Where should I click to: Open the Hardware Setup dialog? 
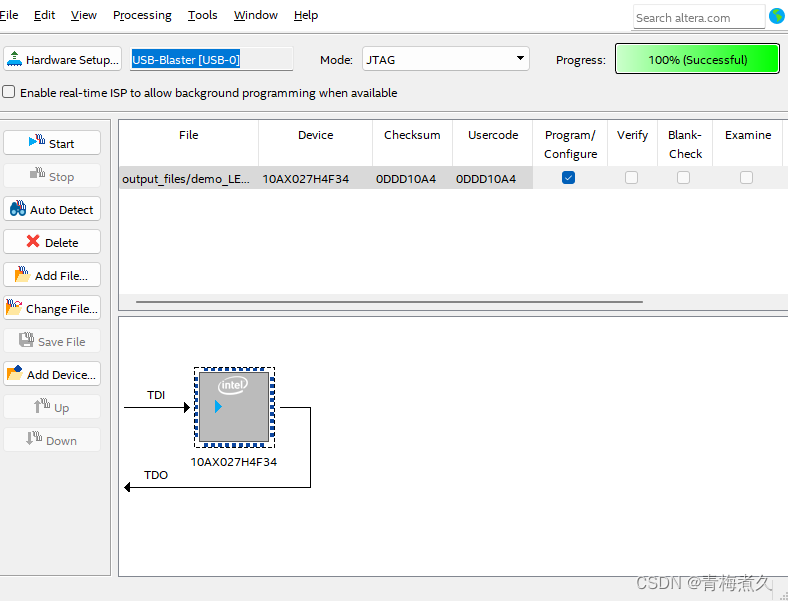coord(62,59)
